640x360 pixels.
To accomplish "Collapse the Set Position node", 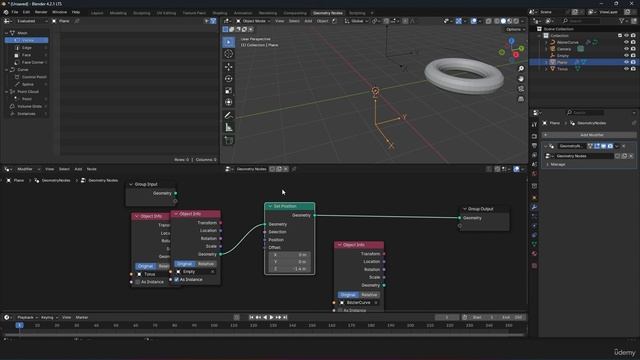I will [270, 207].
